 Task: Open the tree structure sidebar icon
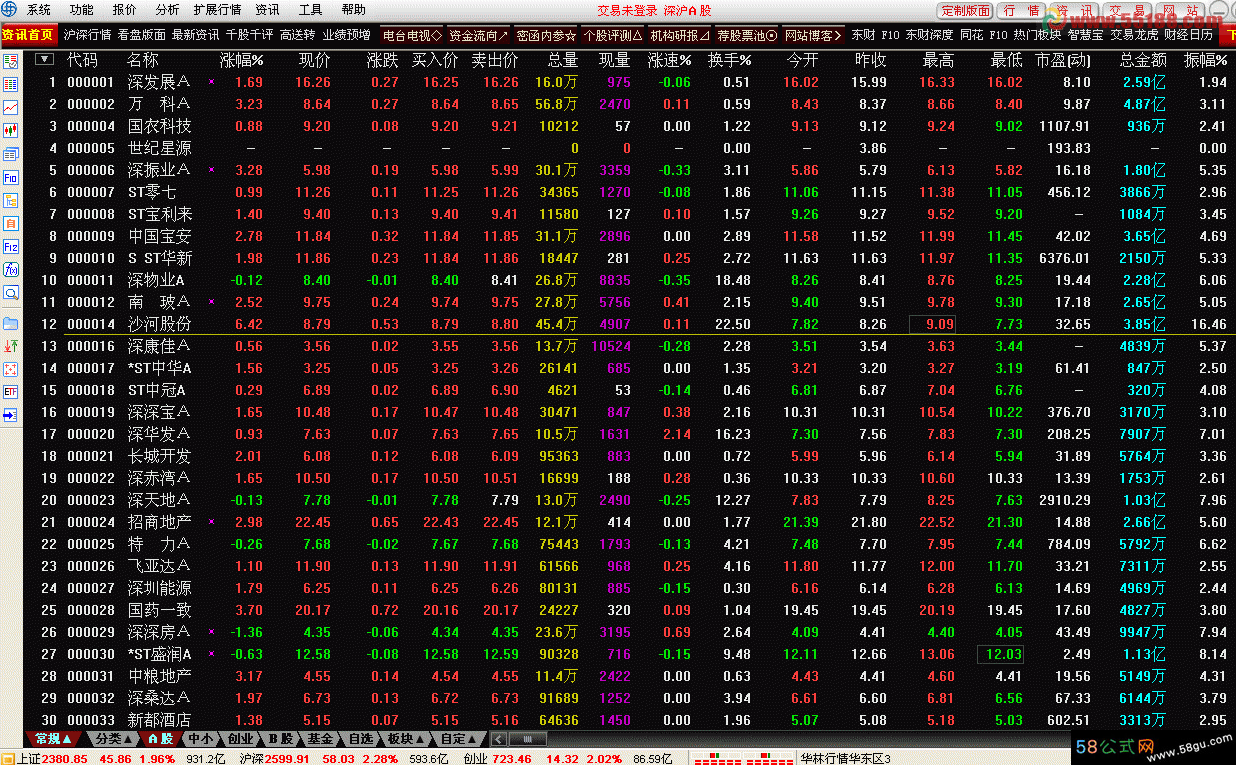pyautogui.click(x=11, y=200)
